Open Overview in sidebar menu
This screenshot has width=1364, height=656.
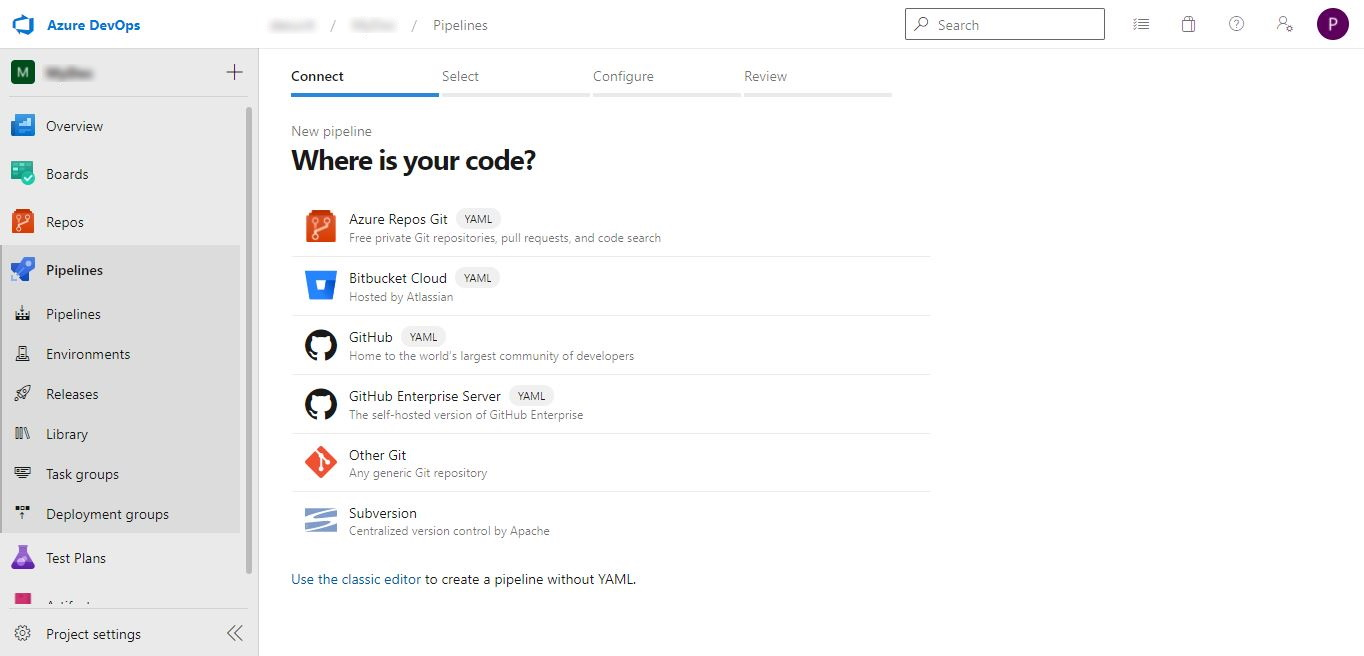[74, 126]
